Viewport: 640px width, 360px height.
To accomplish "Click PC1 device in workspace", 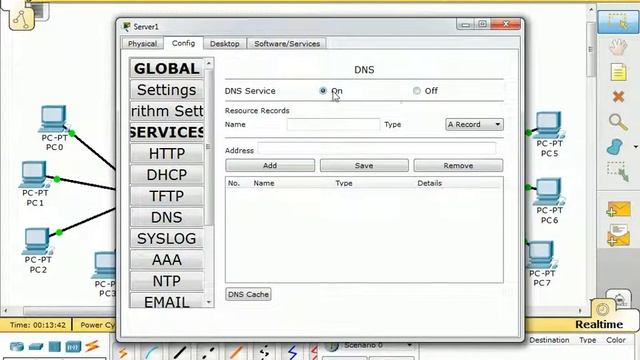I will click(x=34, y=175).
